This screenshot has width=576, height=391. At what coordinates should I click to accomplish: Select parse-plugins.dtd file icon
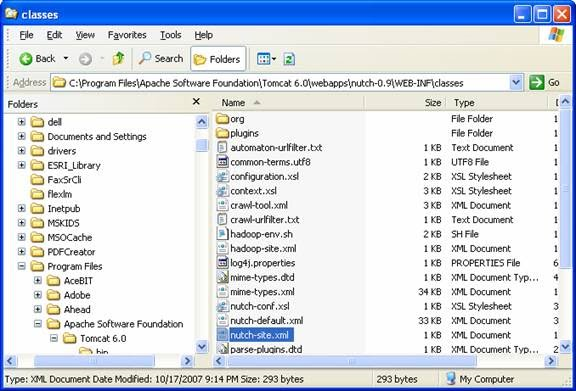pos(223,348)
